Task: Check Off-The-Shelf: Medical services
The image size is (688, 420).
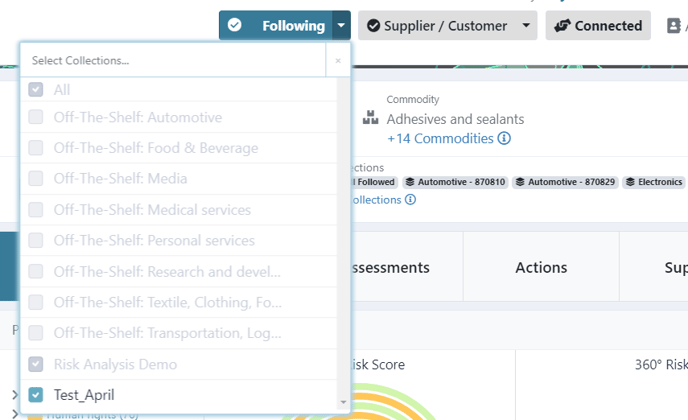Action: 36,210
